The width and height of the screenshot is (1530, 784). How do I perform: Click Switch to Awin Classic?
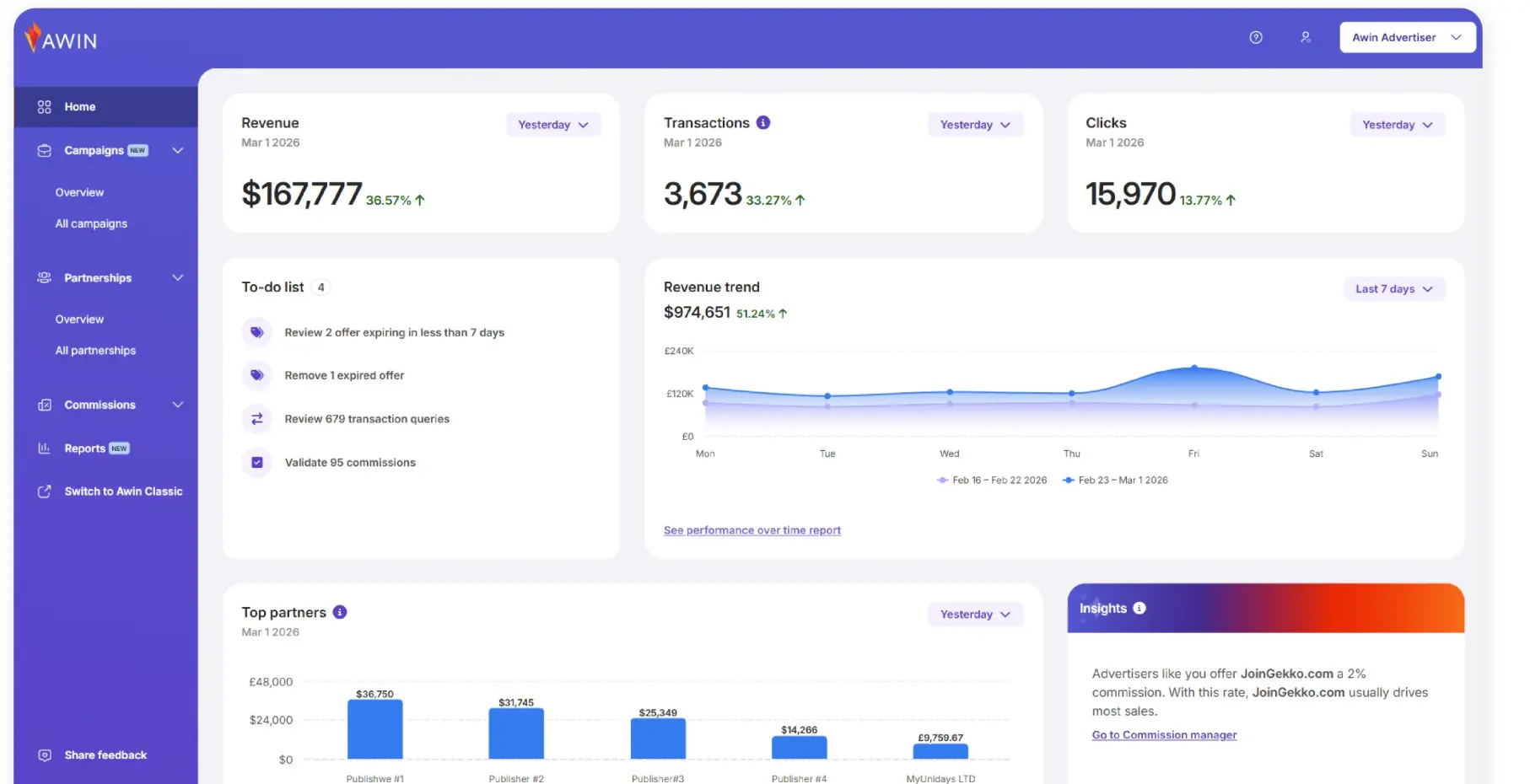[123, 491]
